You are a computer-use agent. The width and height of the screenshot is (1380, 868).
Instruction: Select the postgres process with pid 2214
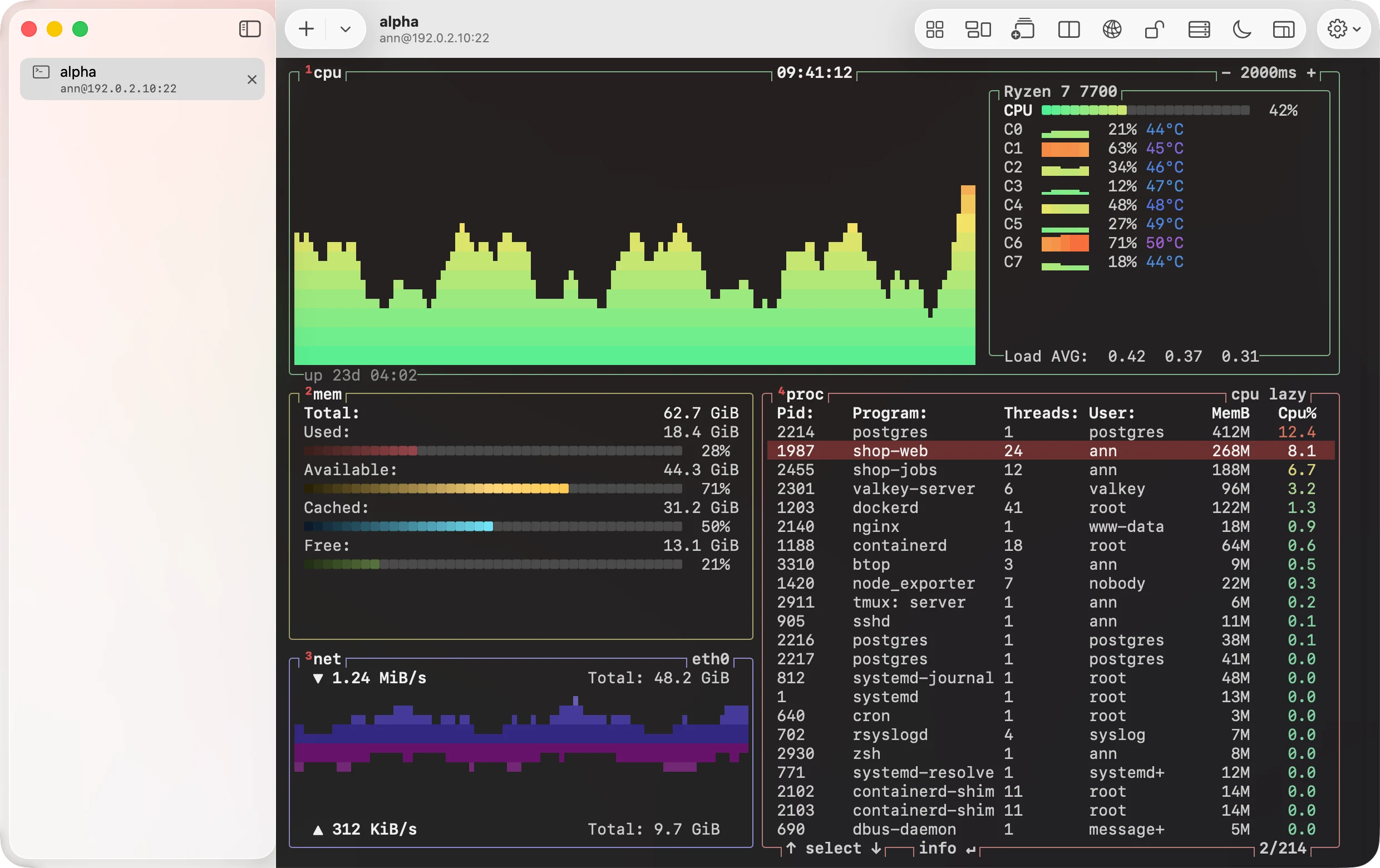1051,432
